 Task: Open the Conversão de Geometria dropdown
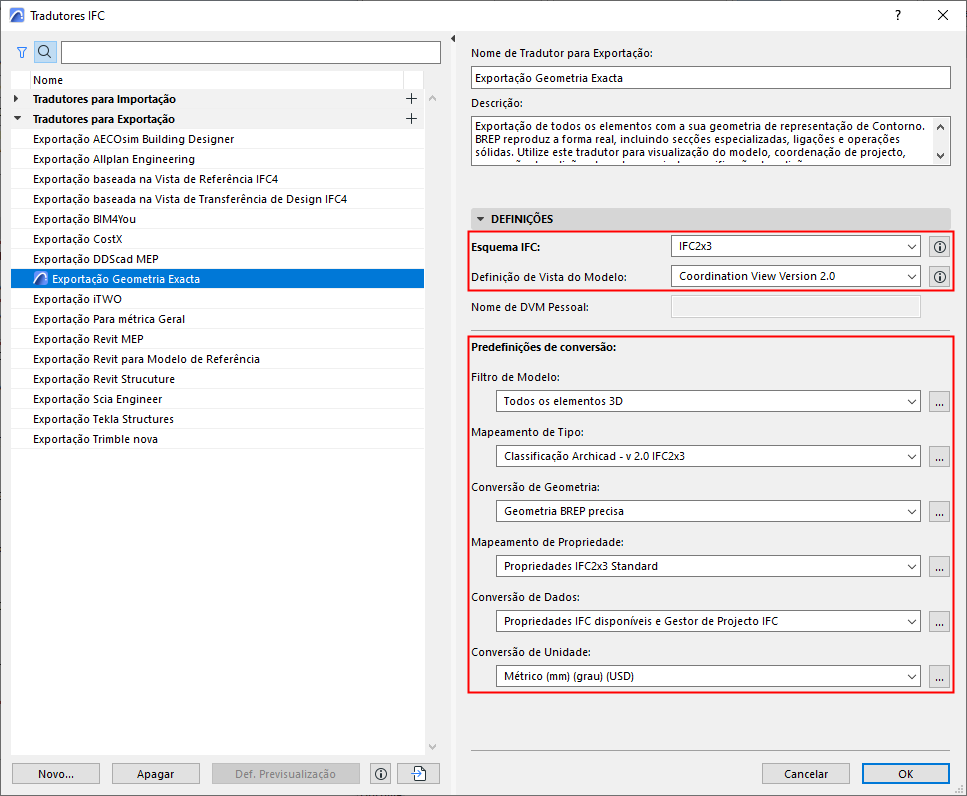click(x=708, y=511)
